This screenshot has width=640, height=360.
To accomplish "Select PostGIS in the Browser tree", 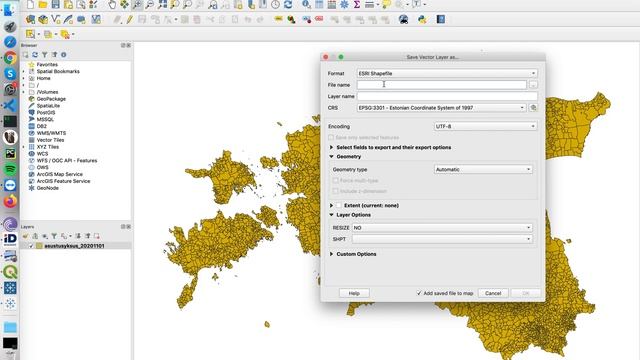I will click(x=46, y=113).
